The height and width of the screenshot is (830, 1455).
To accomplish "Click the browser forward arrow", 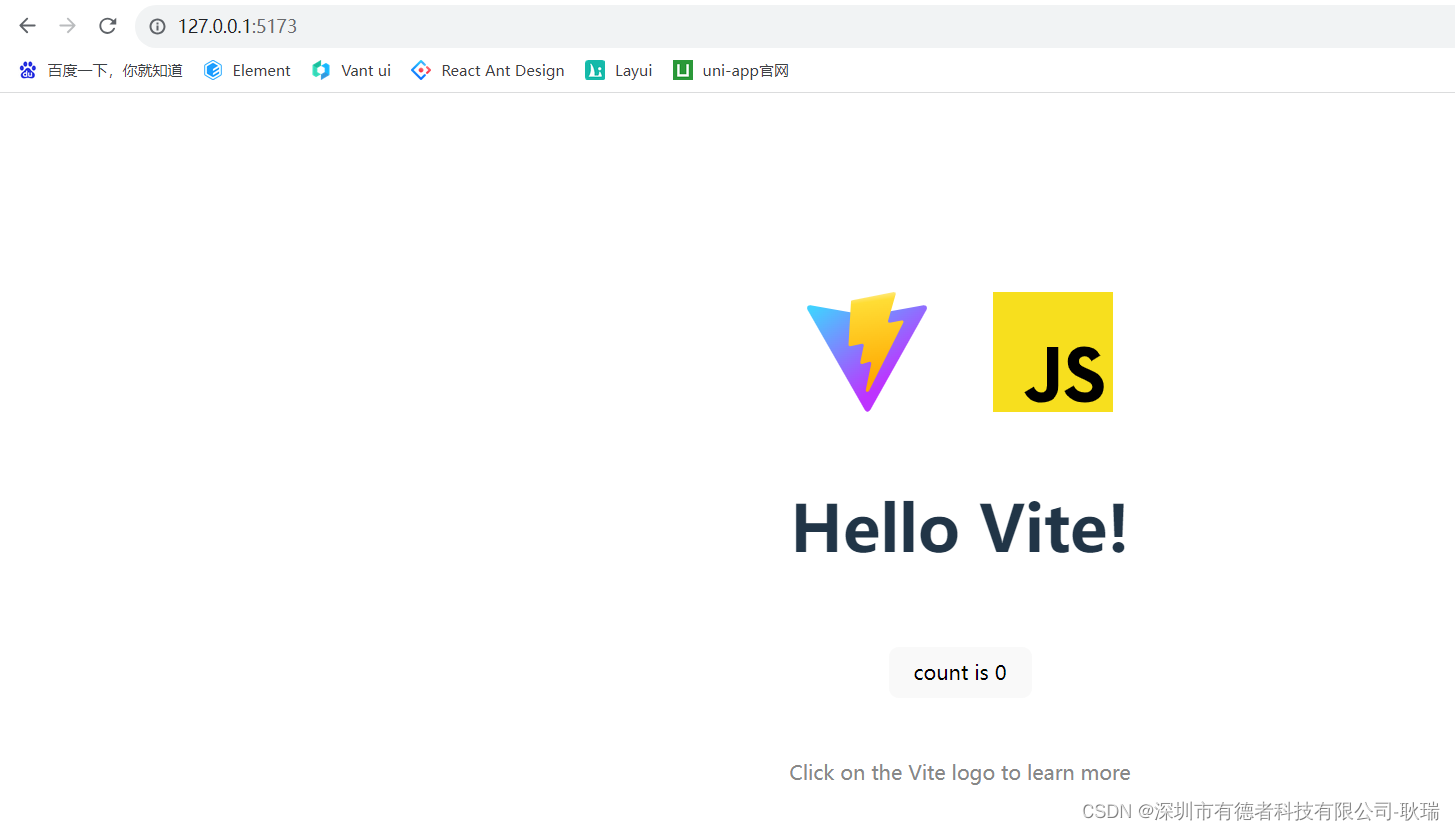I will point(67,26).
